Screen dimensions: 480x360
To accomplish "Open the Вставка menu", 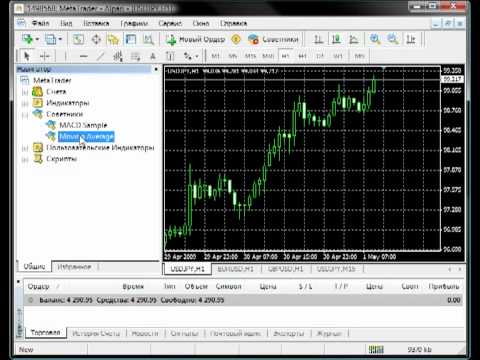I will point(96,23).
